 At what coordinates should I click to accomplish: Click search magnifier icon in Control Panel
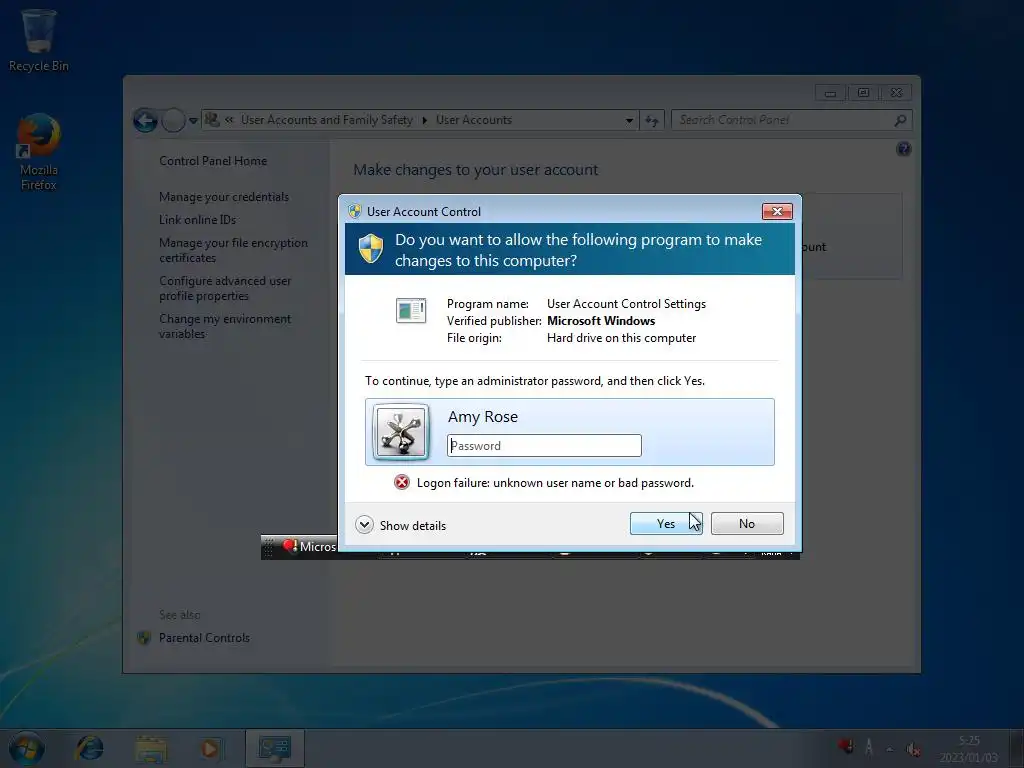[x=900, y=120]
